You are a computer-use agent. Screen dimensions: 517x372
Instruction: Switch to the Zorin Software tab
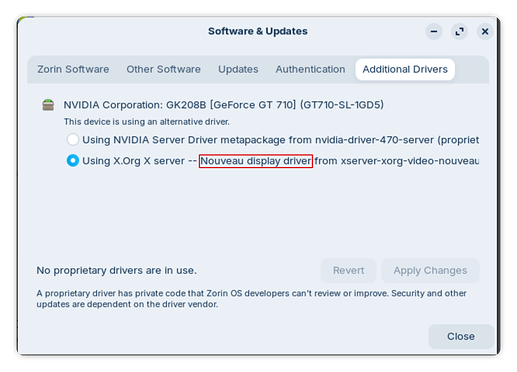73,69
